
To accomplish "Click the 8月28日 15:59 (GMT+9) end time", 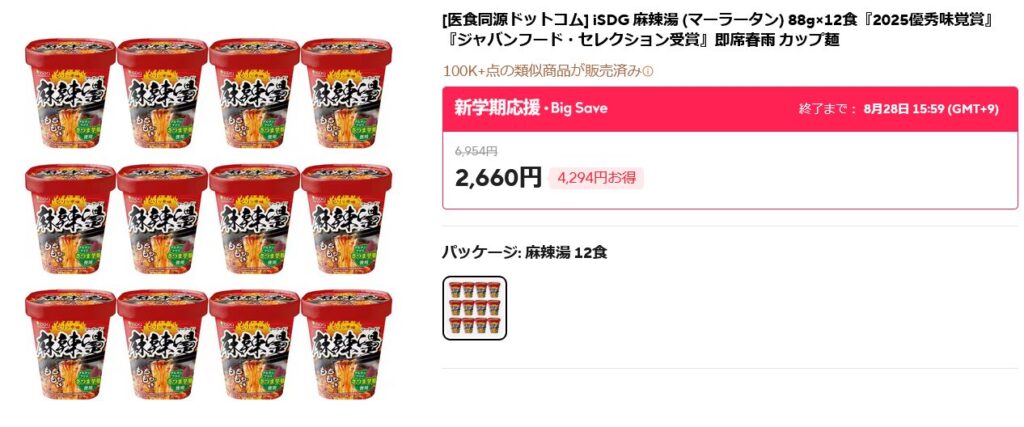I will tap(931, 109).
